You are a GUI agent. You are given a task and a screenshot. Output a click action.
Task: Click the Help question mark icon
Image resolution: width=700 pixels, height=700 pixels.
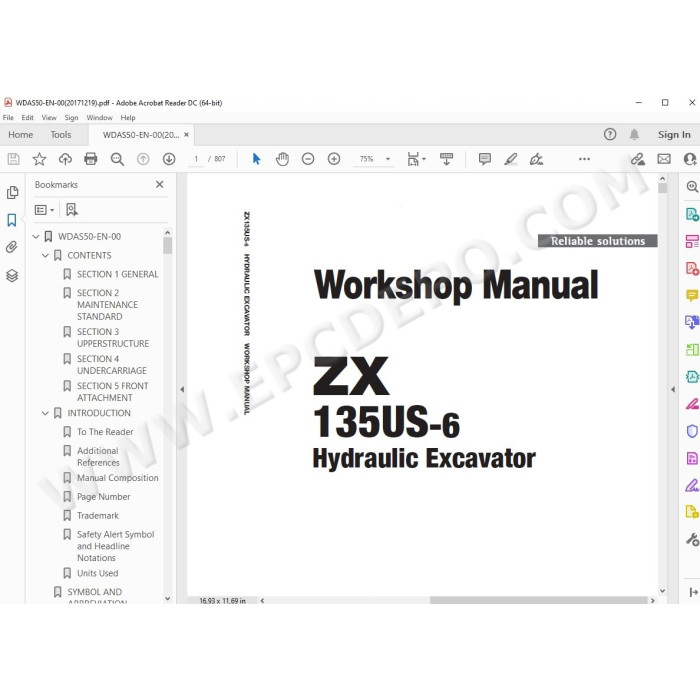[610, 134]
